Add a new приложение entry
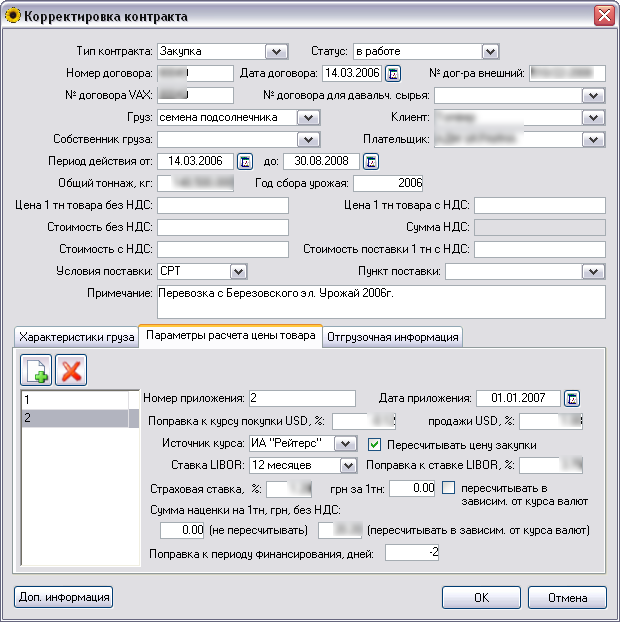The image size is (620, 622). pos(36,370)
